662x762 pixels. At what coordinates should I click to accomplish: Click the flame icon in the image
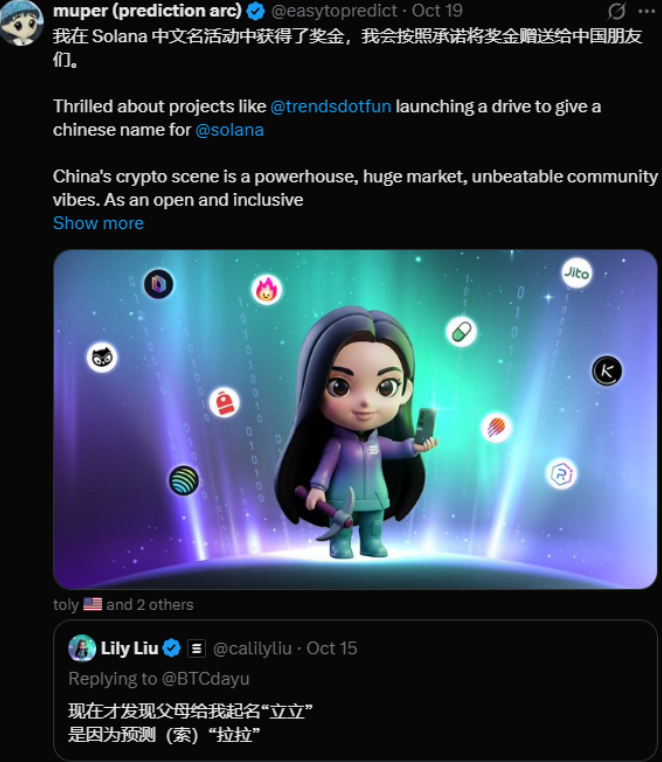pos(267,290)
